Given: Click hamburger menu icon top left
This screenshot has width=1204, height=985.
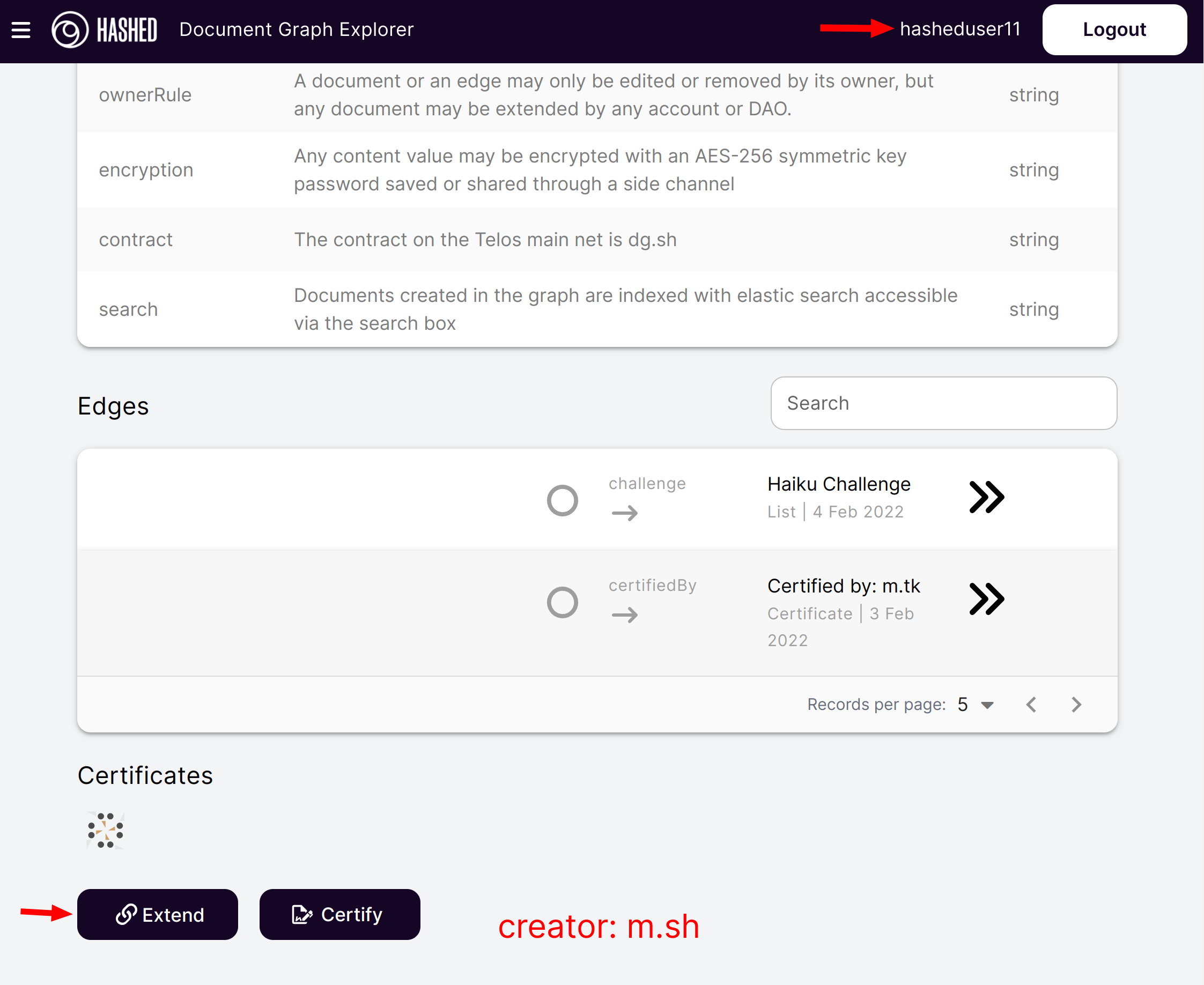Looking at the screenshot, I should 22,29.
